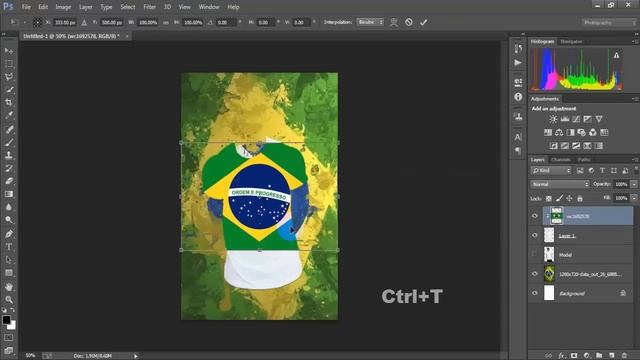Screen dimensions: 640x360
Task: Select the Eyedropper tool
Action: (9, 115)
